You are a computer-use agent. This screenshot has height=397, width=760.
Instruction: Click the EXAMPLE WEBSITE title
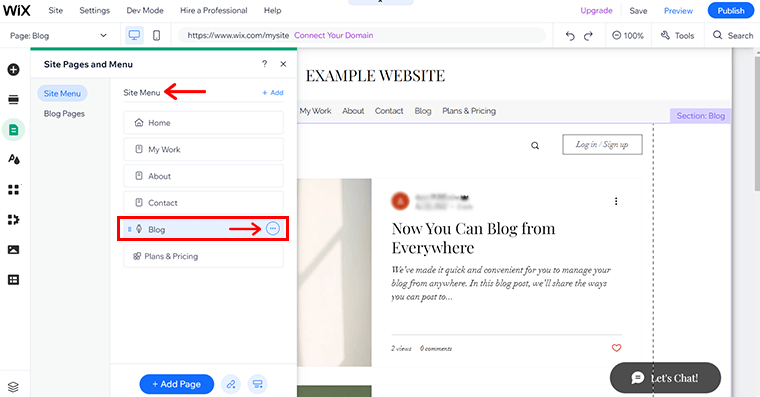click(375, 76)
